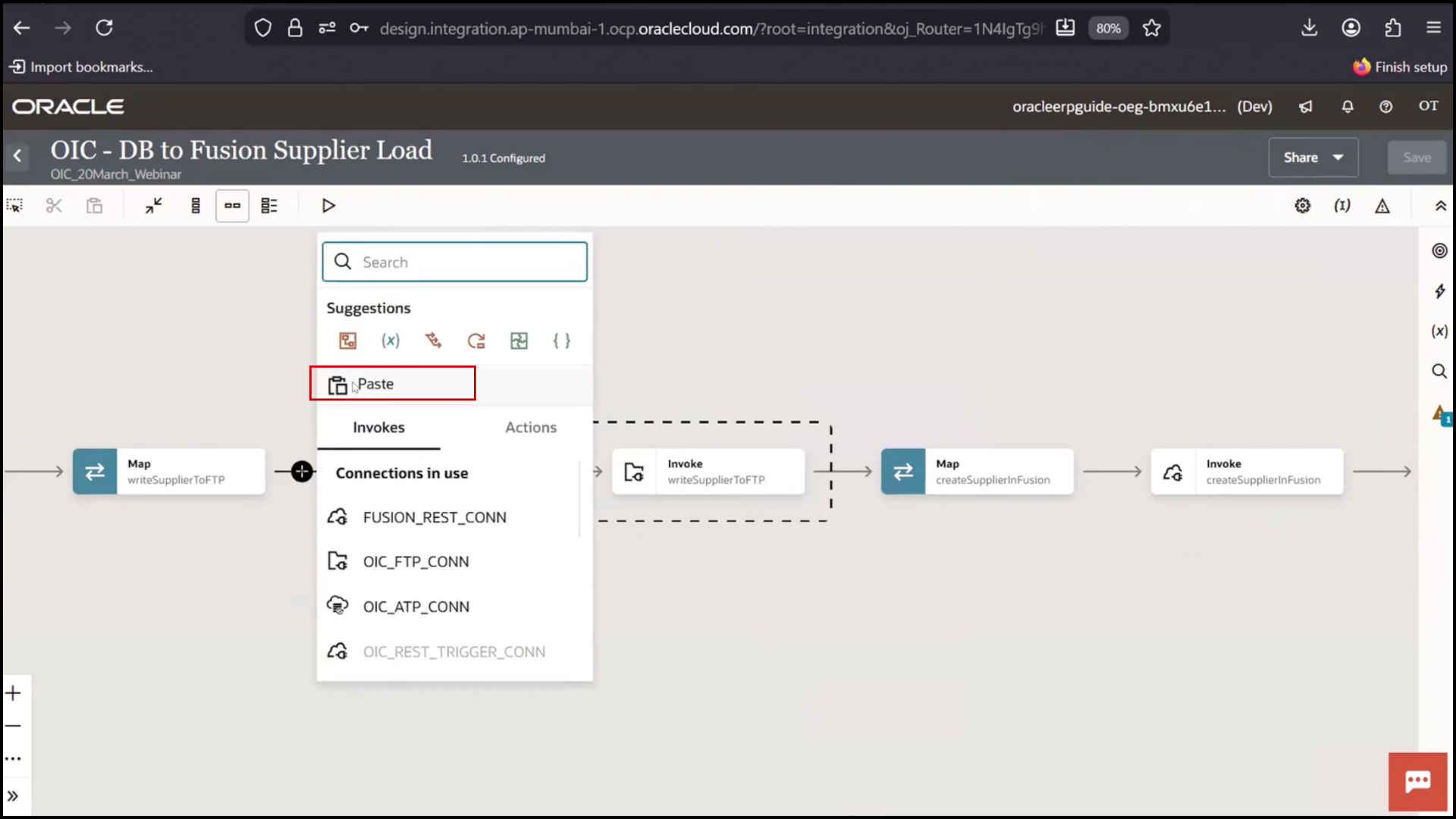Activate the select-area tool icon
1456x819 pixels.
click(14, 206)
